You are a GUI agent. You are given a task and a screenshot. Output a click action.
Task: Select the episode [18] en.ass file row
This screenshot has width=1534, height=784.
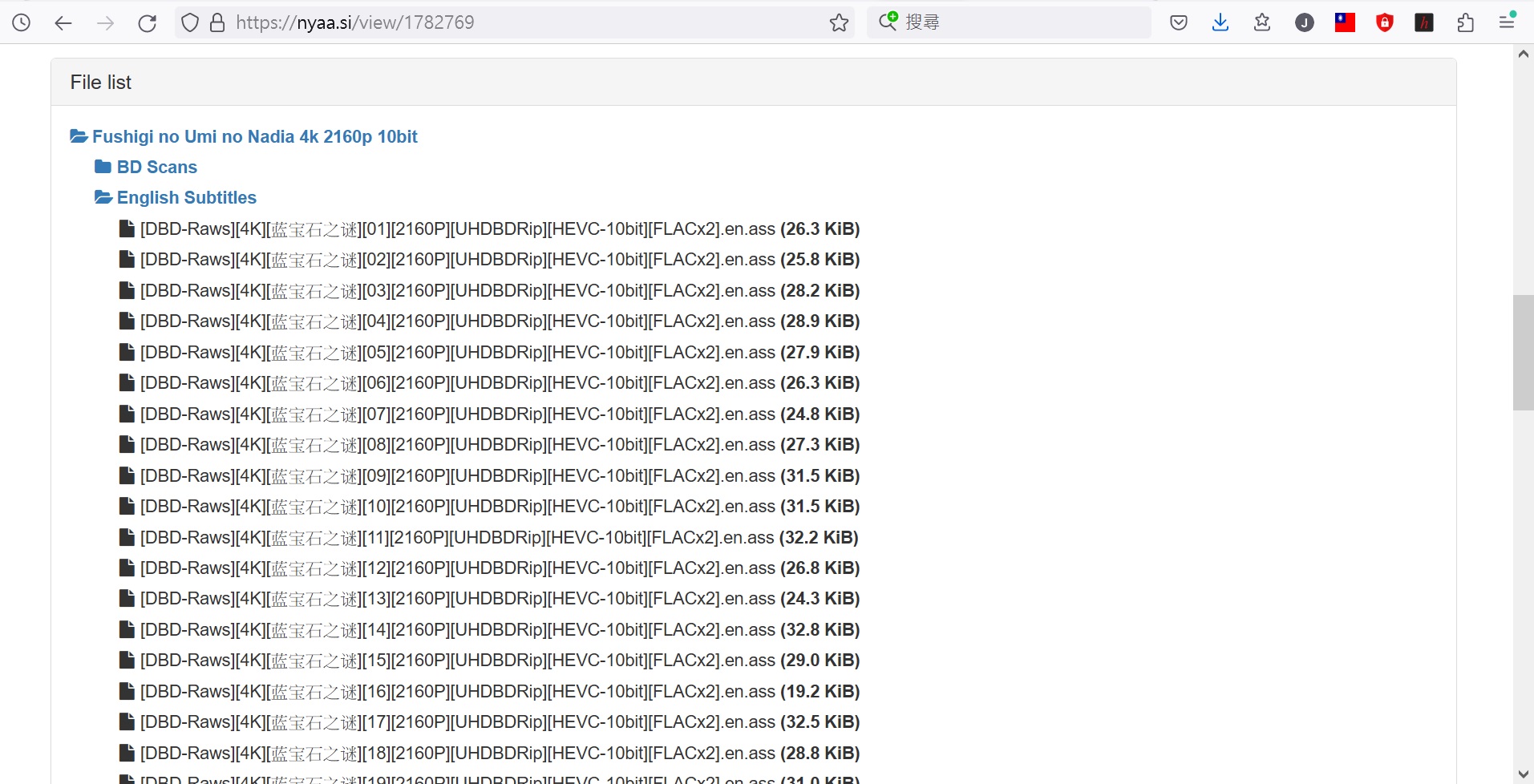[489, 753]
